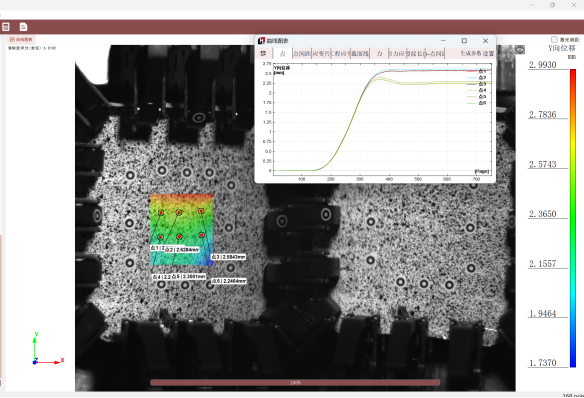Click the legend value 1.9464
Image resolution: width=584 pixels, height=398 pixels.
coord(543,314)
